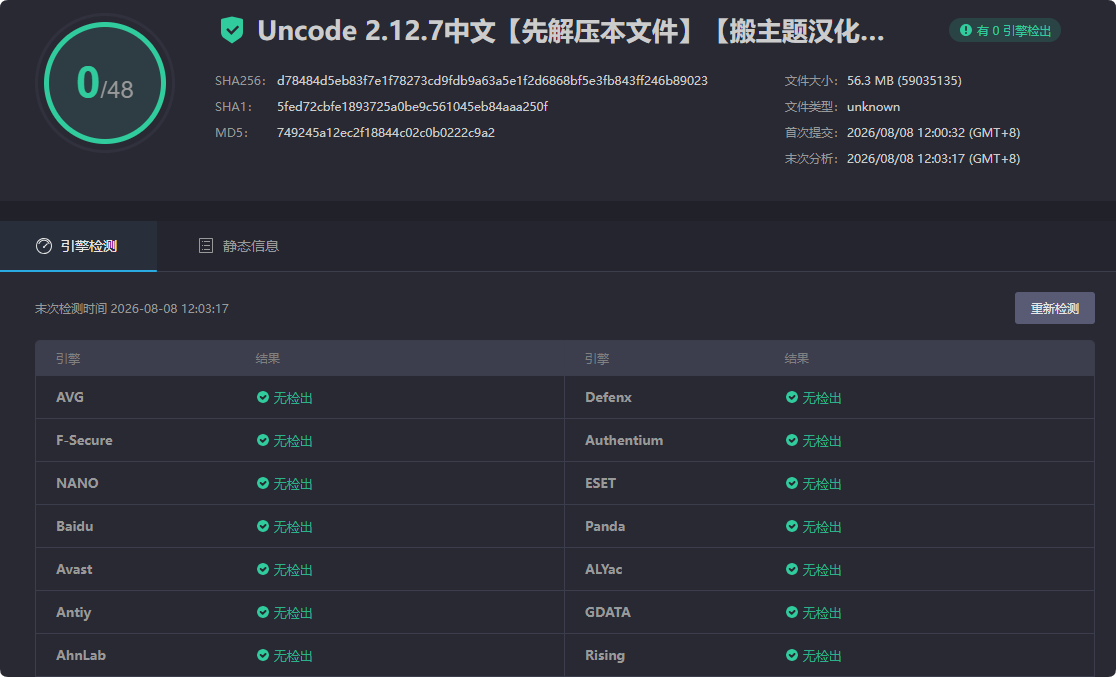Click 无检出 result text in Panda row
The height and width of the screenshot is (677, 1116).
point(822,527)
